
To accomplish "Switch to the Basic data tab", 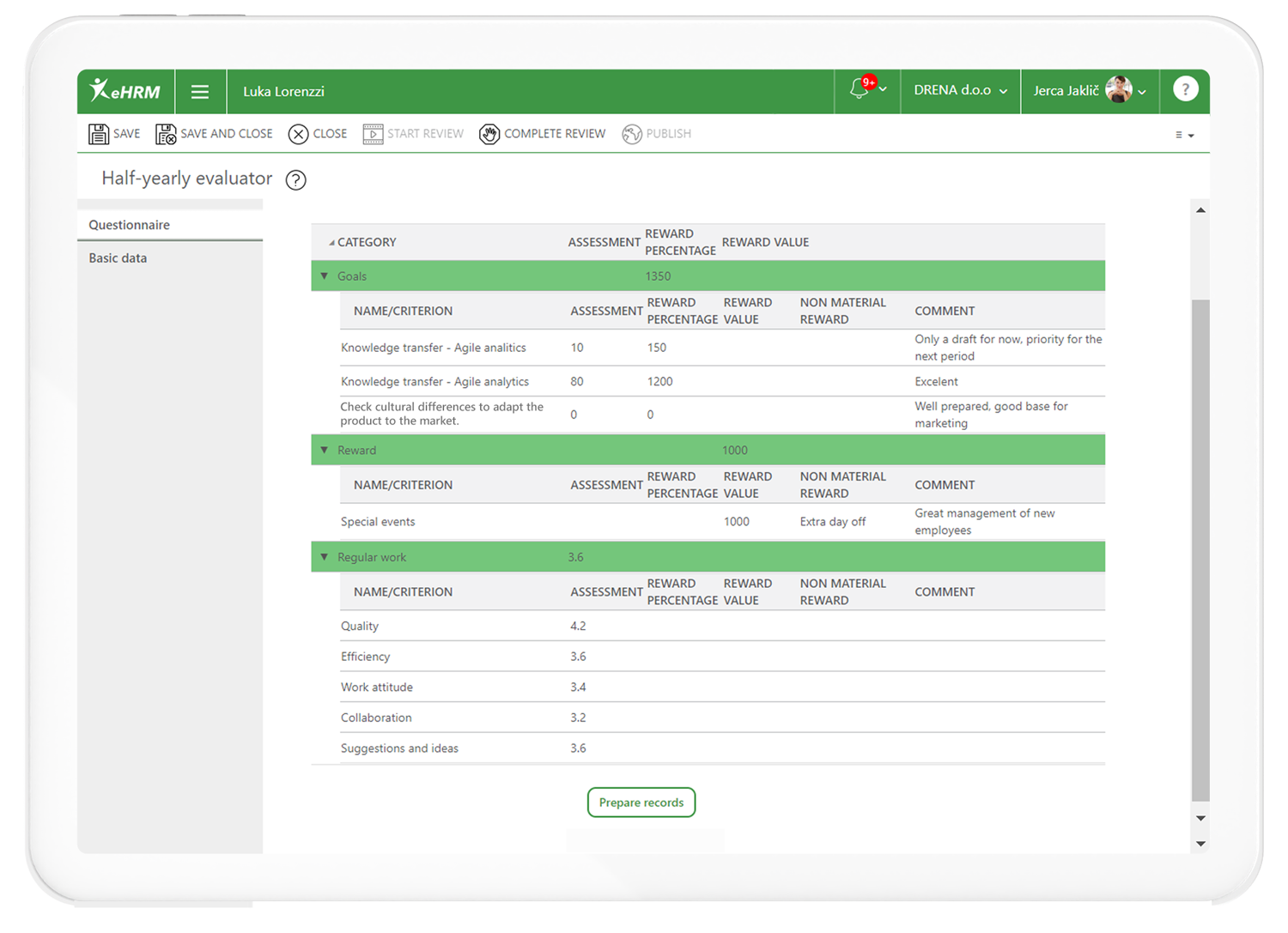I will pos(118,257).
